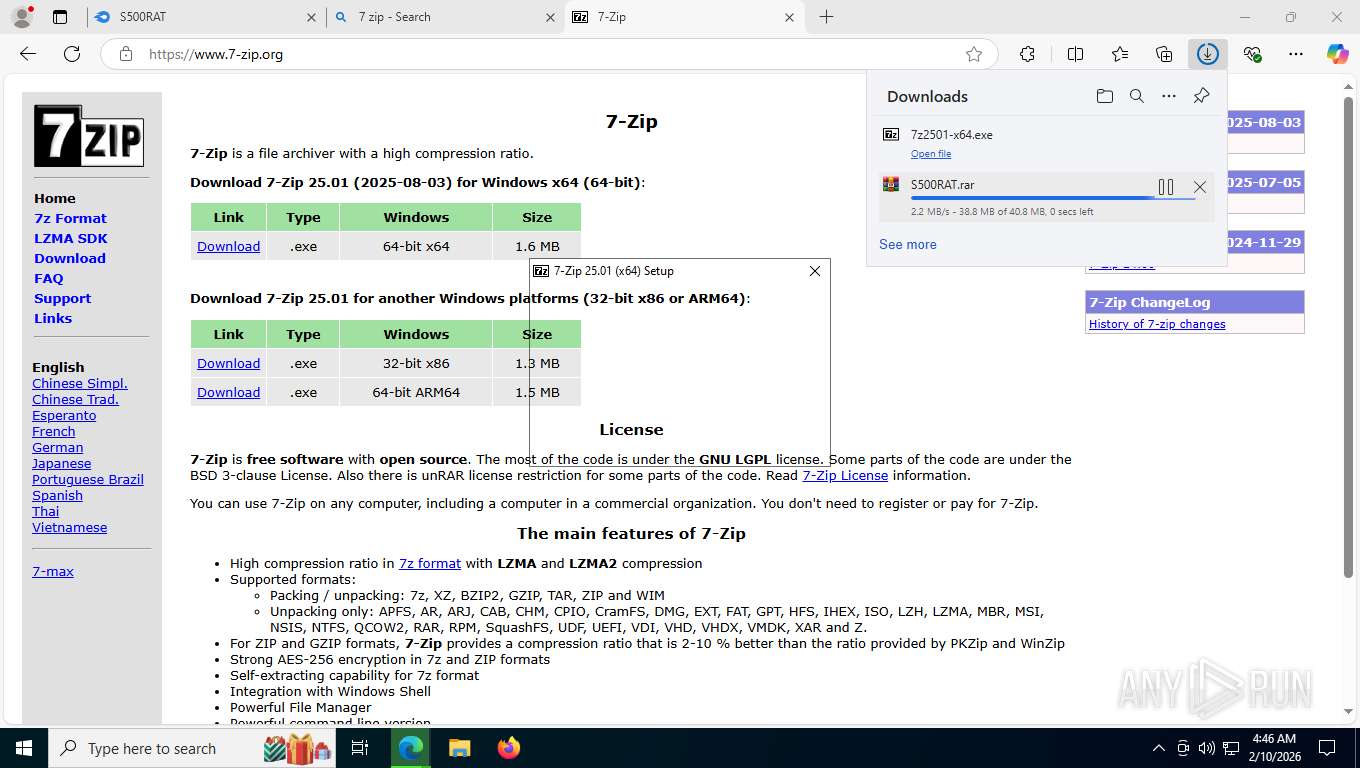
Task: Open the FAQ sidebar link
Action: pyautogui.click(x=48, y=278)
